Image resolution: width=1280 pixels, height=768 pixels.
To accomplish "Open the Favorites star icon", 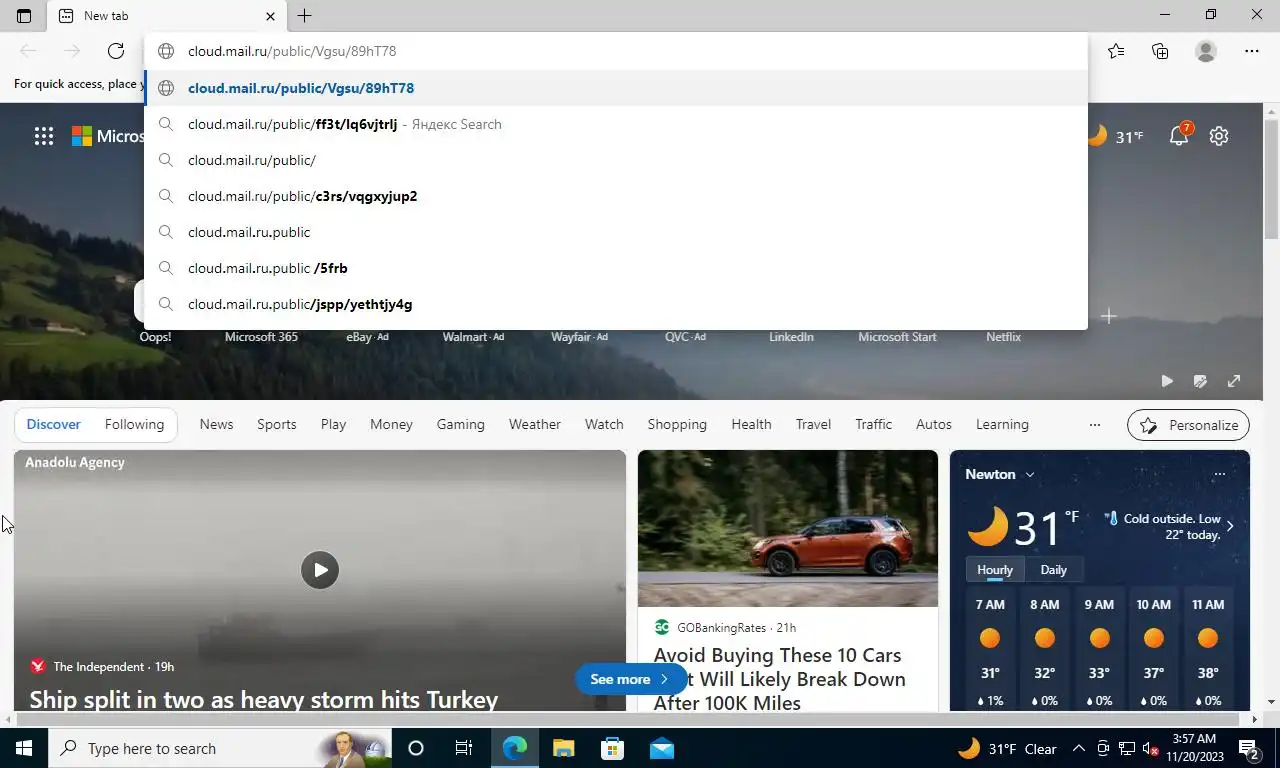I will pyautogui.click(x=1116, y=51).
